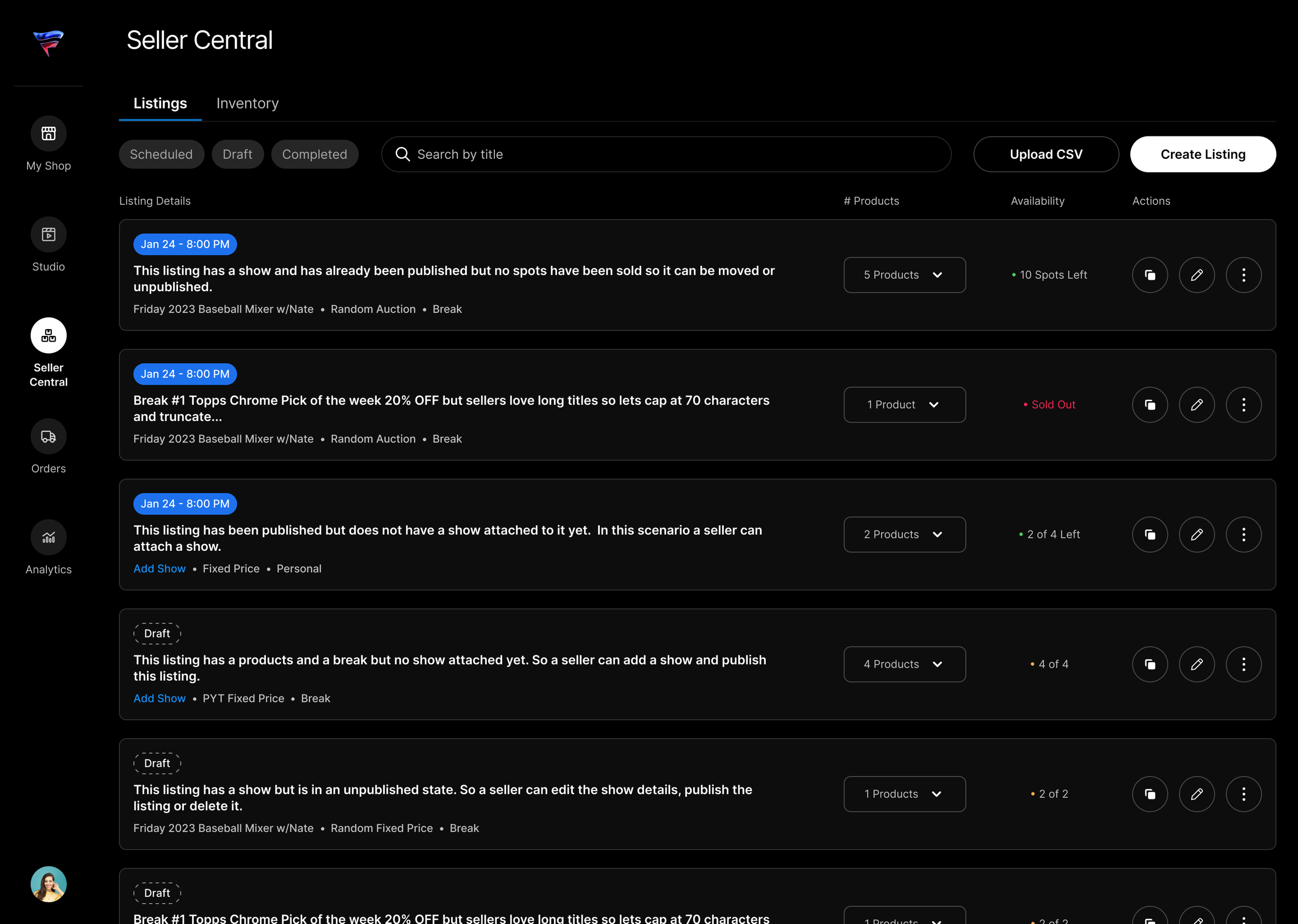Edit the 10 Spots Left listing
The width and height of the screenshot is (1298, 924).
[x=1196, y=275]
